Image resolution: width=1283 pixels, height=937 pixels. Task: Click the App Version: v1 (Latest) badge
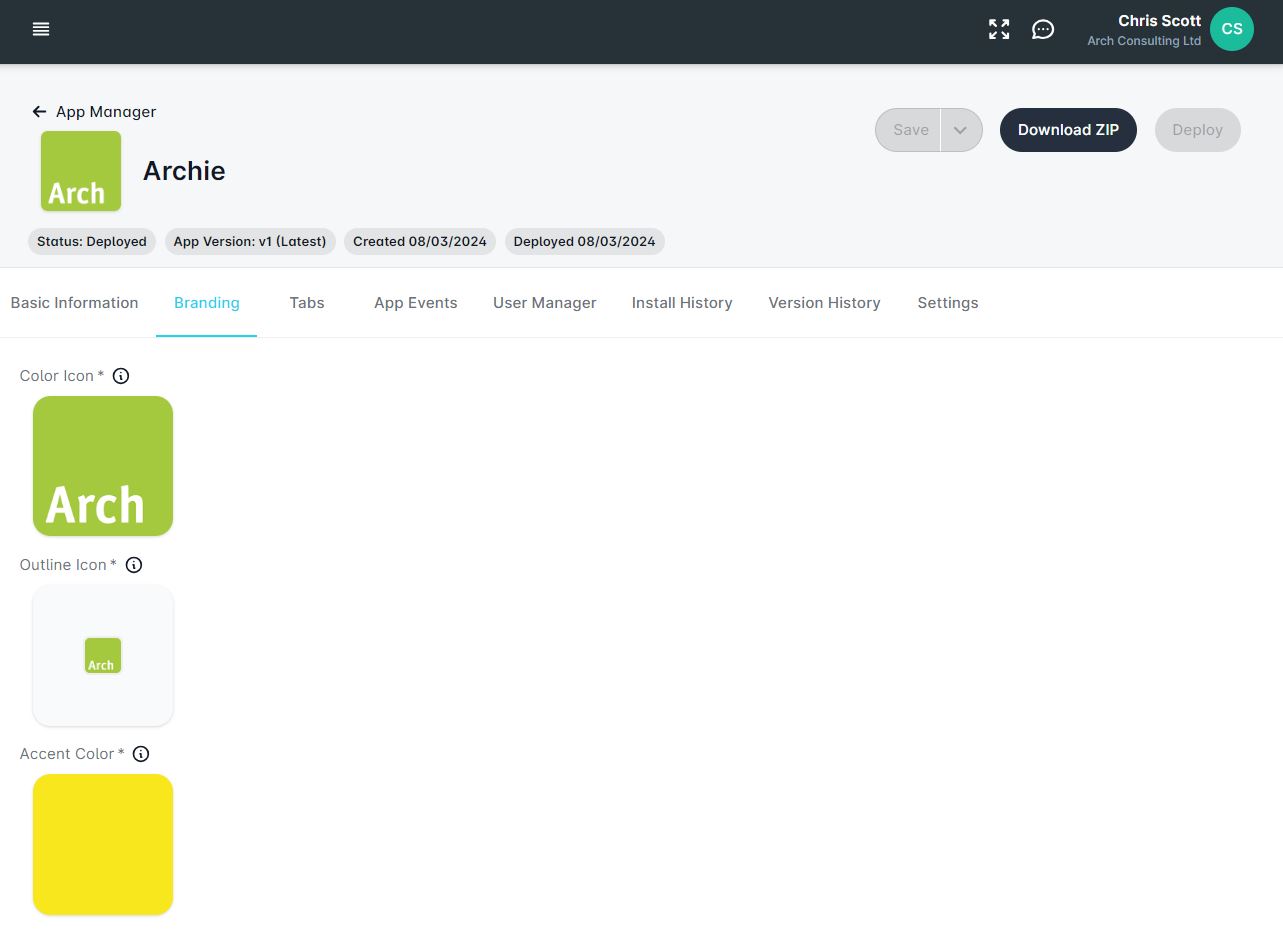249,241
